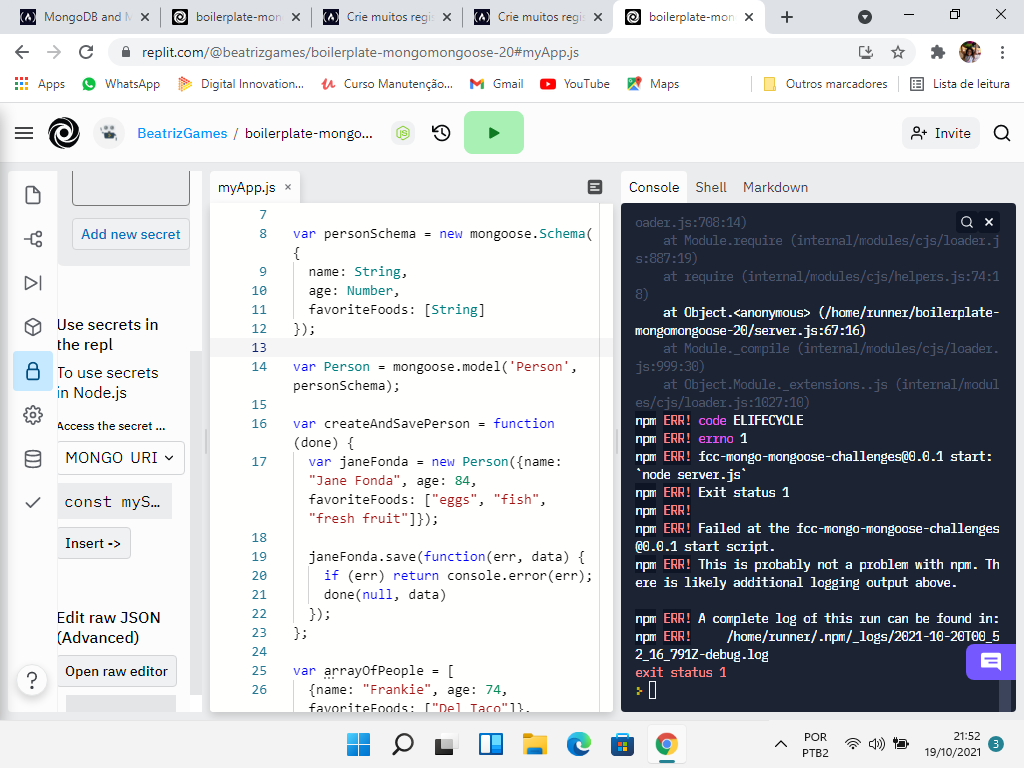The image size is (1024, 768).
Task: Open the version control sidebar panel
Action: click(33, 239)
